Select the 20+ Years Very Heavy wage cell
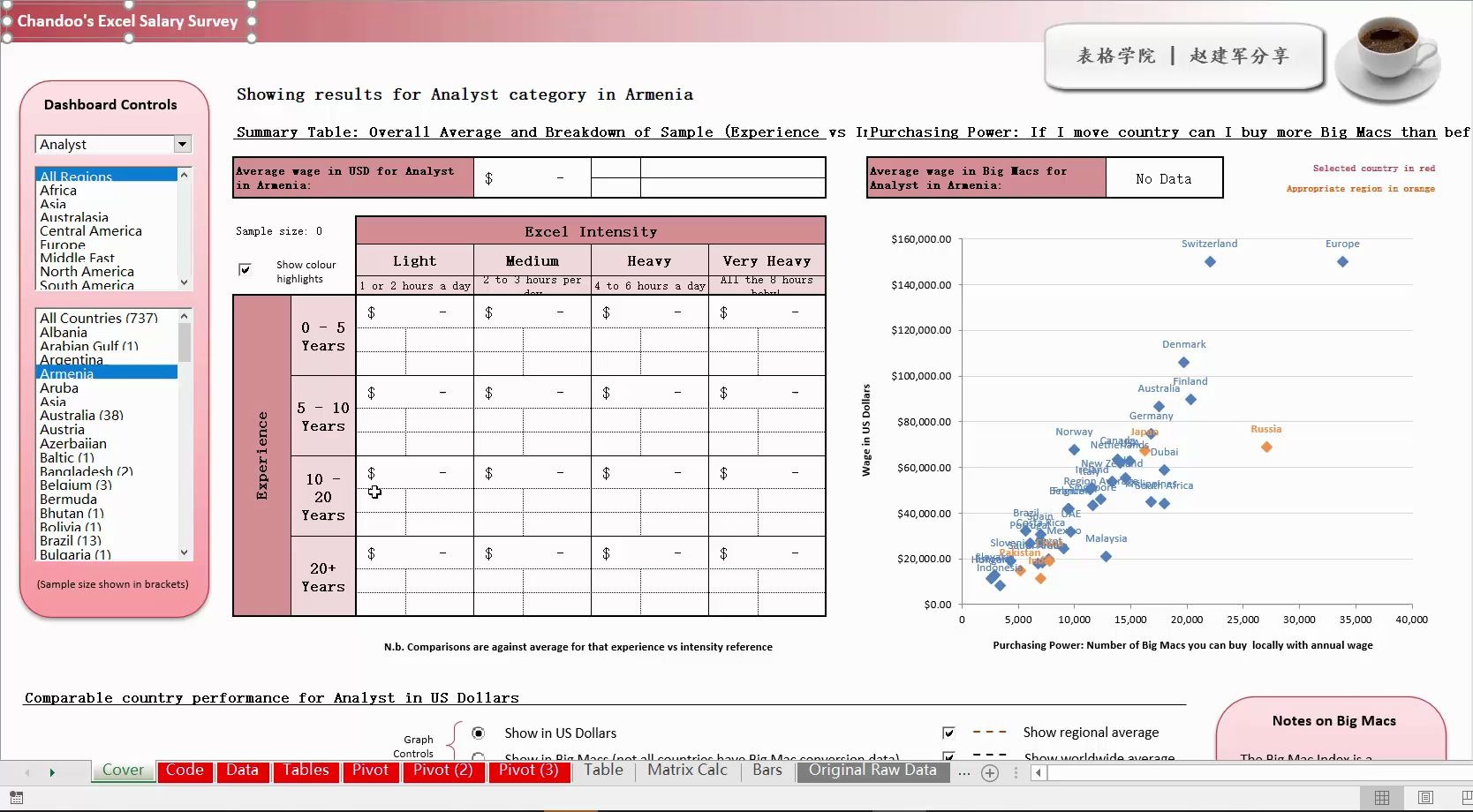 [x=767, y=553]
